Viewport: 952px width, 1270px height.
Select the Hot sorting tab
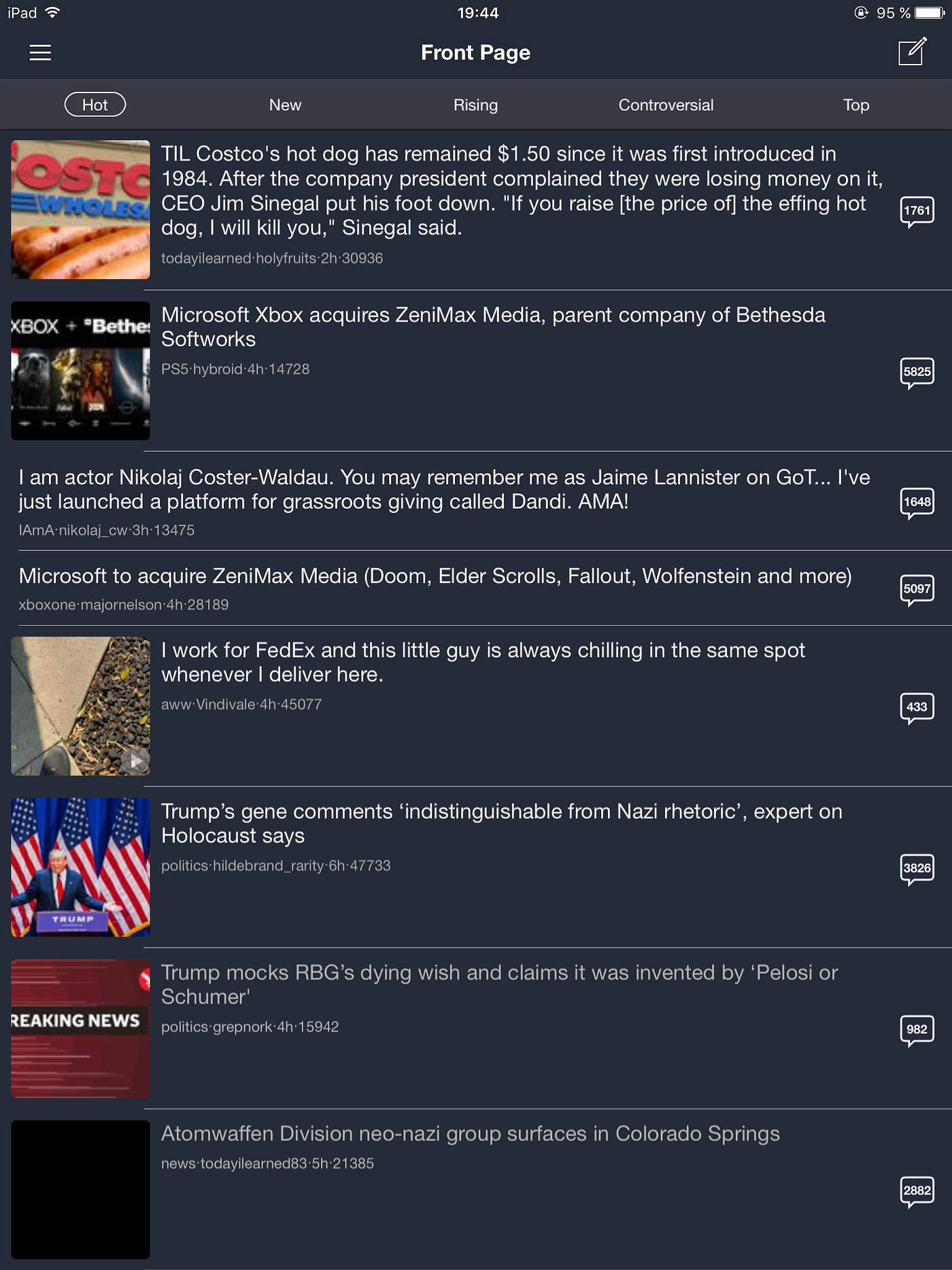[95, 105]
